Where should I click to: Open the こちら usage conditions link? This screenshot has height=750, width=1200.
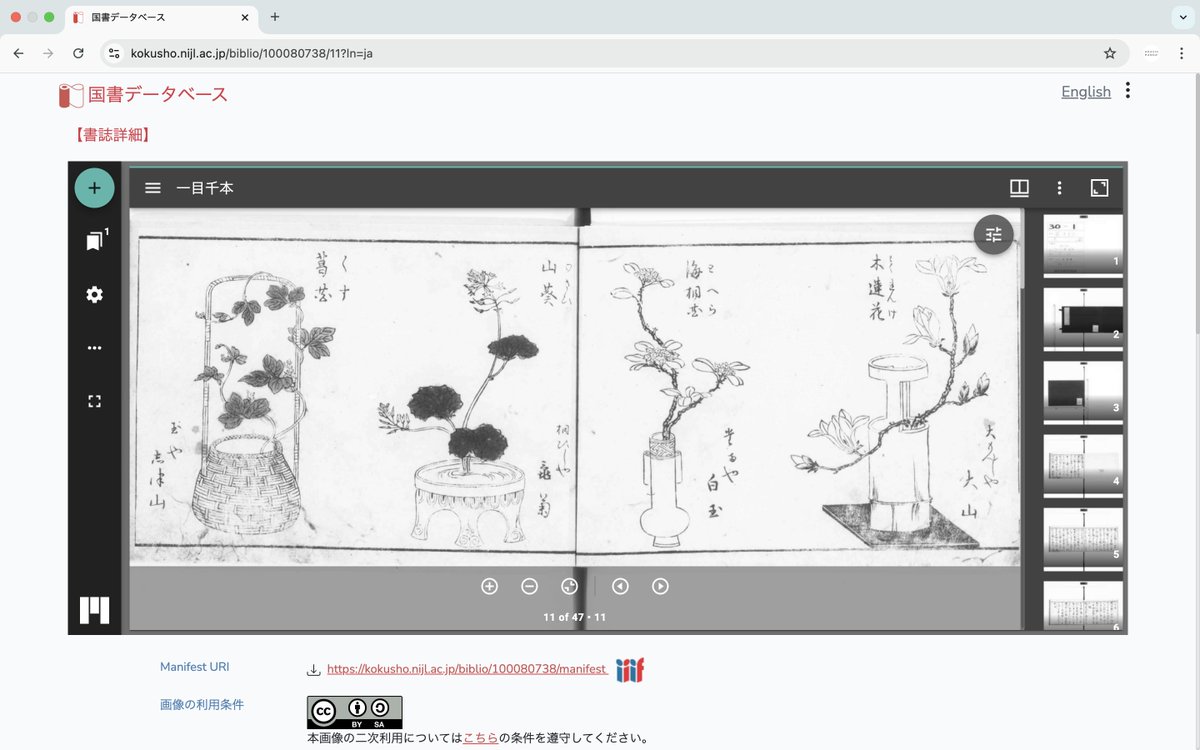coord(480,739)
